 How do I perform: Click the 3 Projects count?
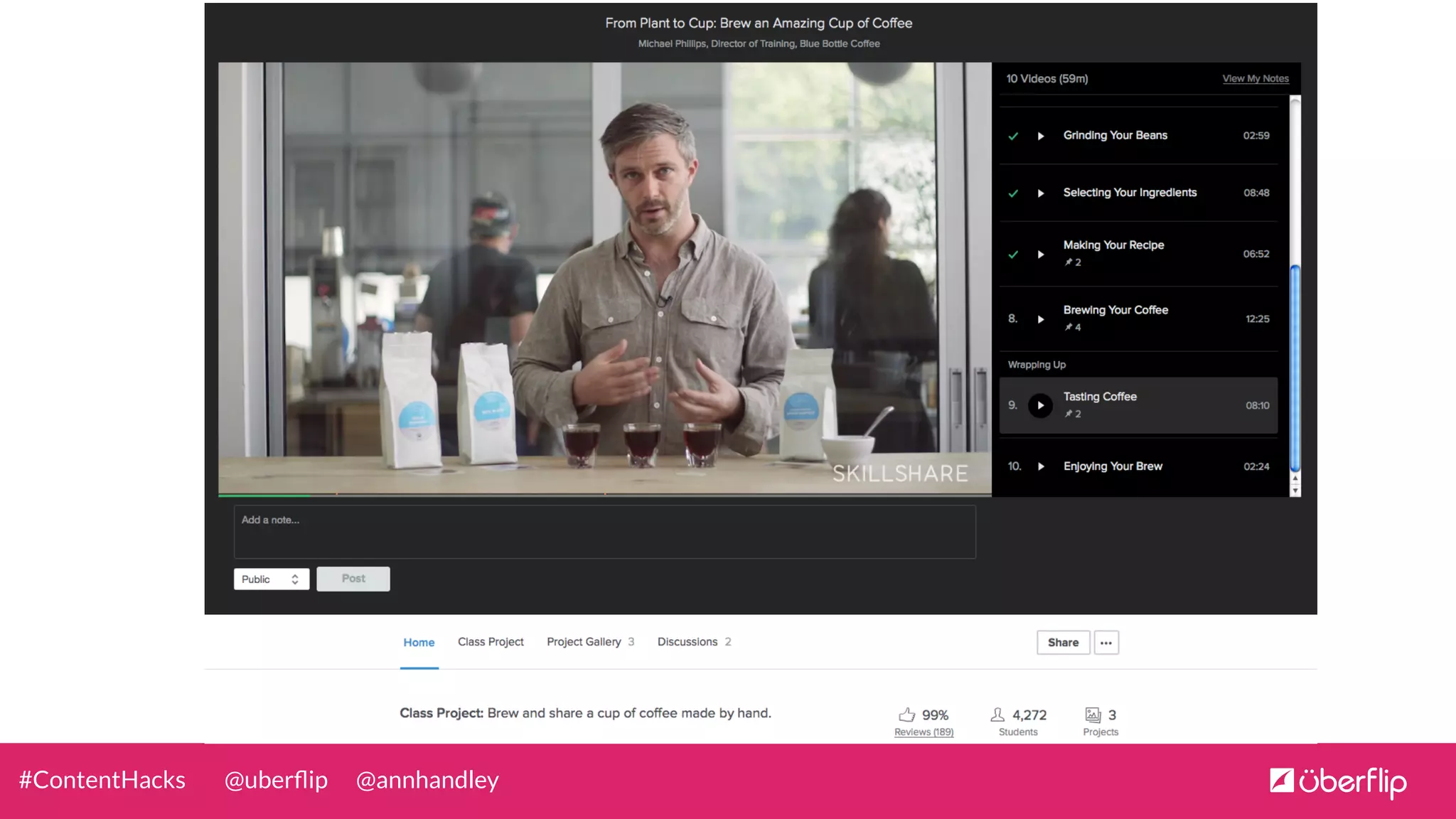point(1112,715)
